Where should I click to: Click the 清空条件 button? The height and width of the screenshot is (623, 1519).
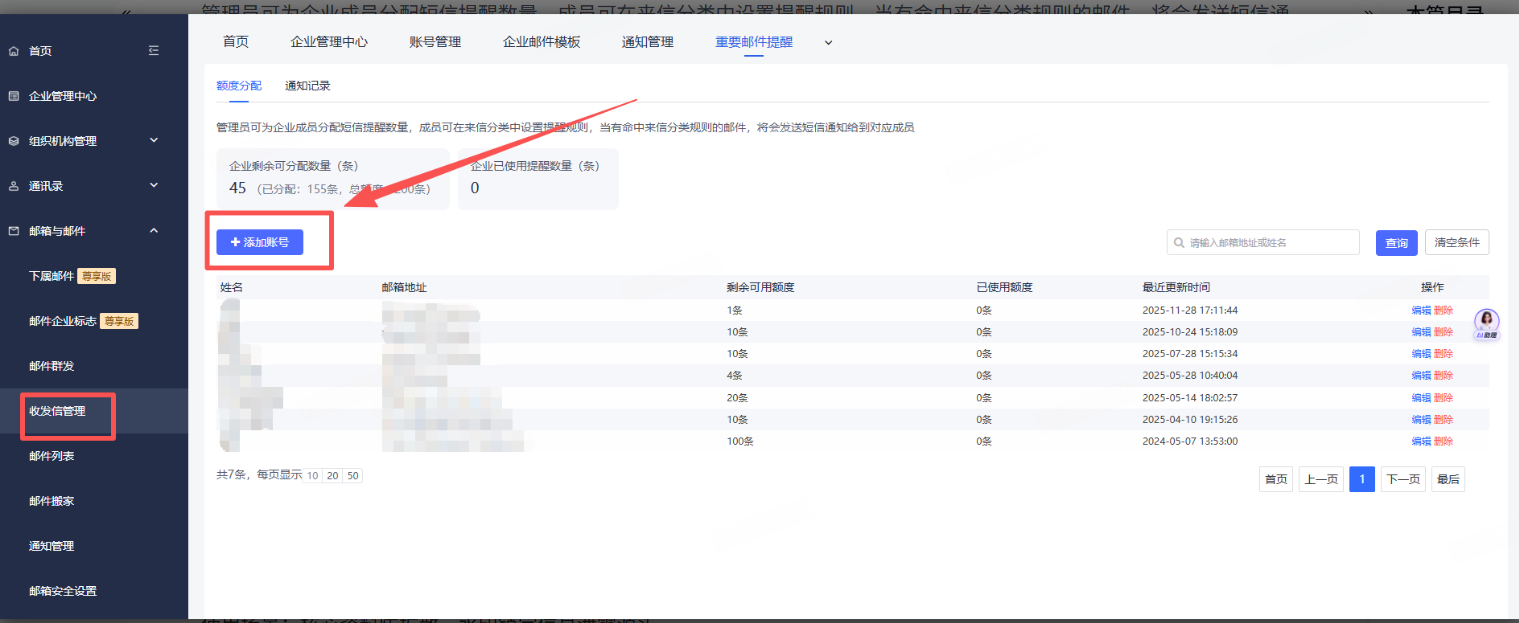coord(1457,242)
